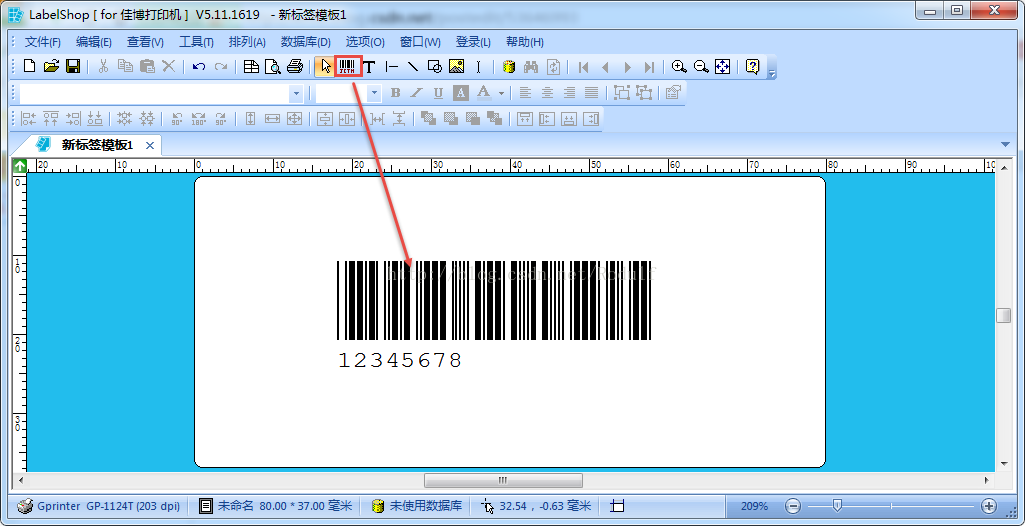Toggle underline formatting
This screenshot has height=526, width=1025.
tap(439, 93)
